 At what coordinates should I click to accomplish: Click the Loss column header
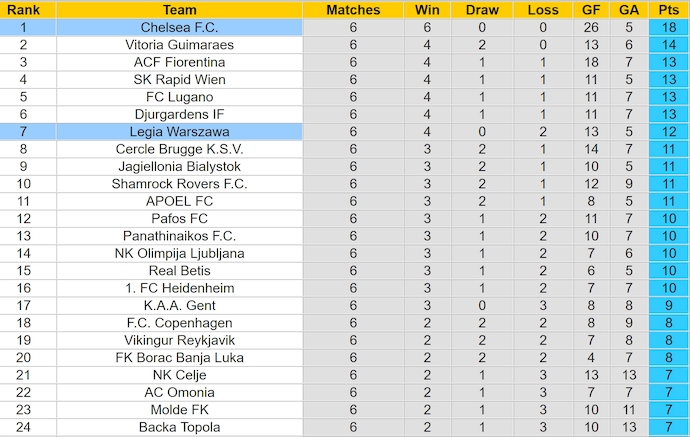tap(543, 10)
